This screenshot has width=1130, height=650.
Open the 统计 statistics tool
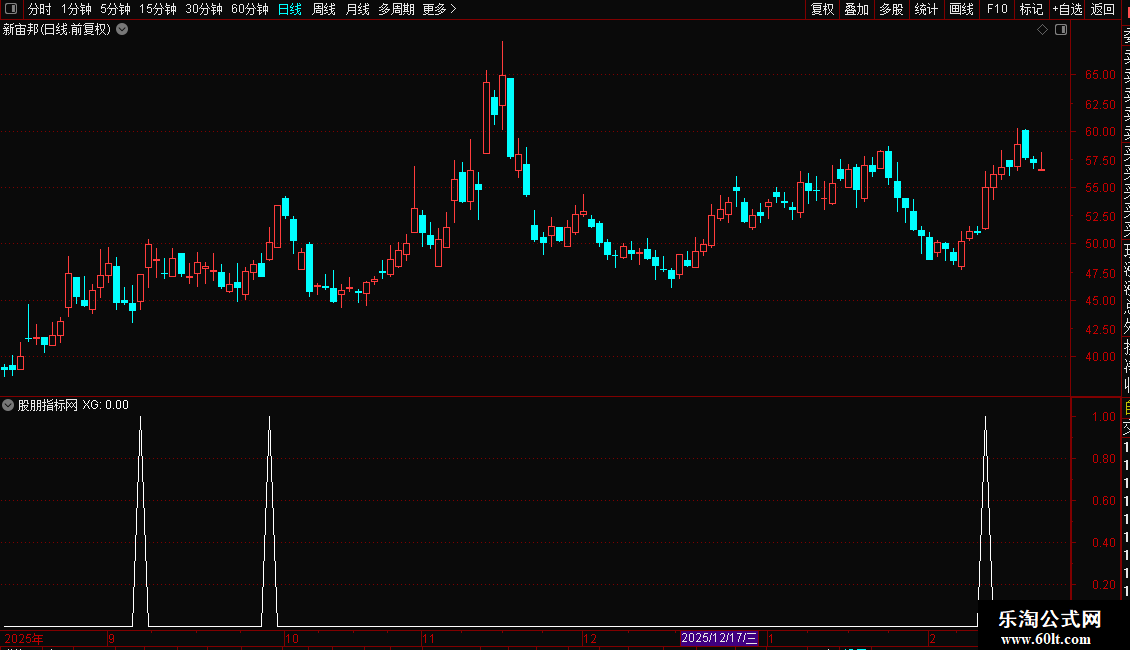pos(926,9)
